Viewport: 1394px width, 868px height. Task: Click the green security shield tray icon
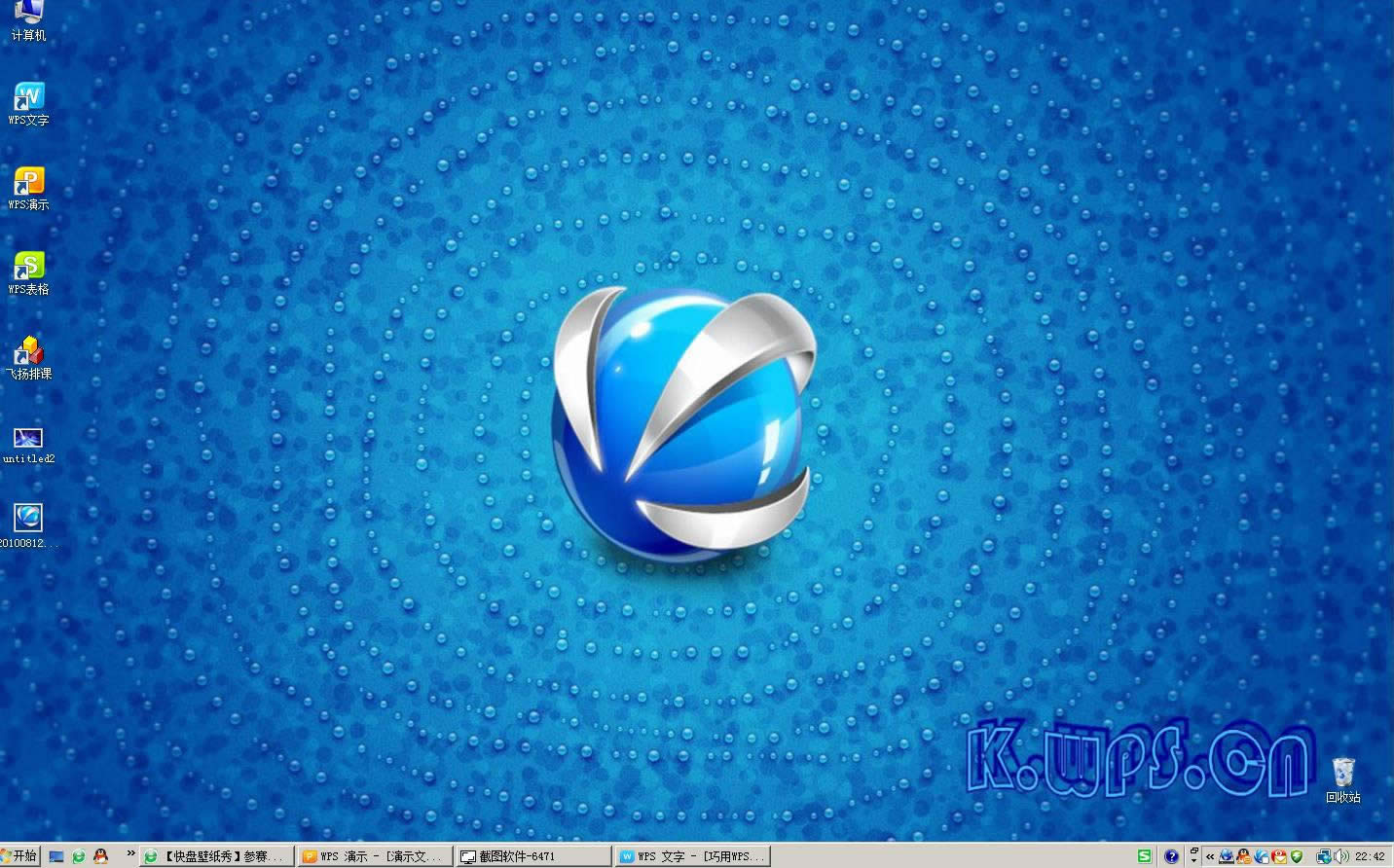pos(1297,856)
